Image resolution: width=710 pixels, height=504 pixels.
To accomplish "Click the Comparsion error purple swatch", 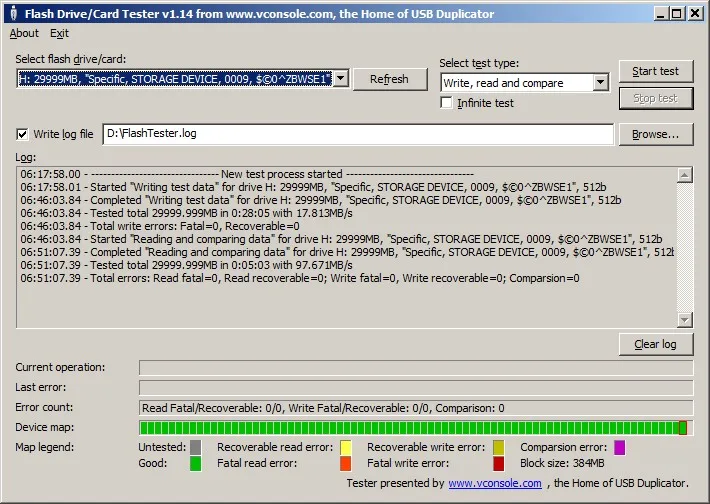I will (619, 447).
